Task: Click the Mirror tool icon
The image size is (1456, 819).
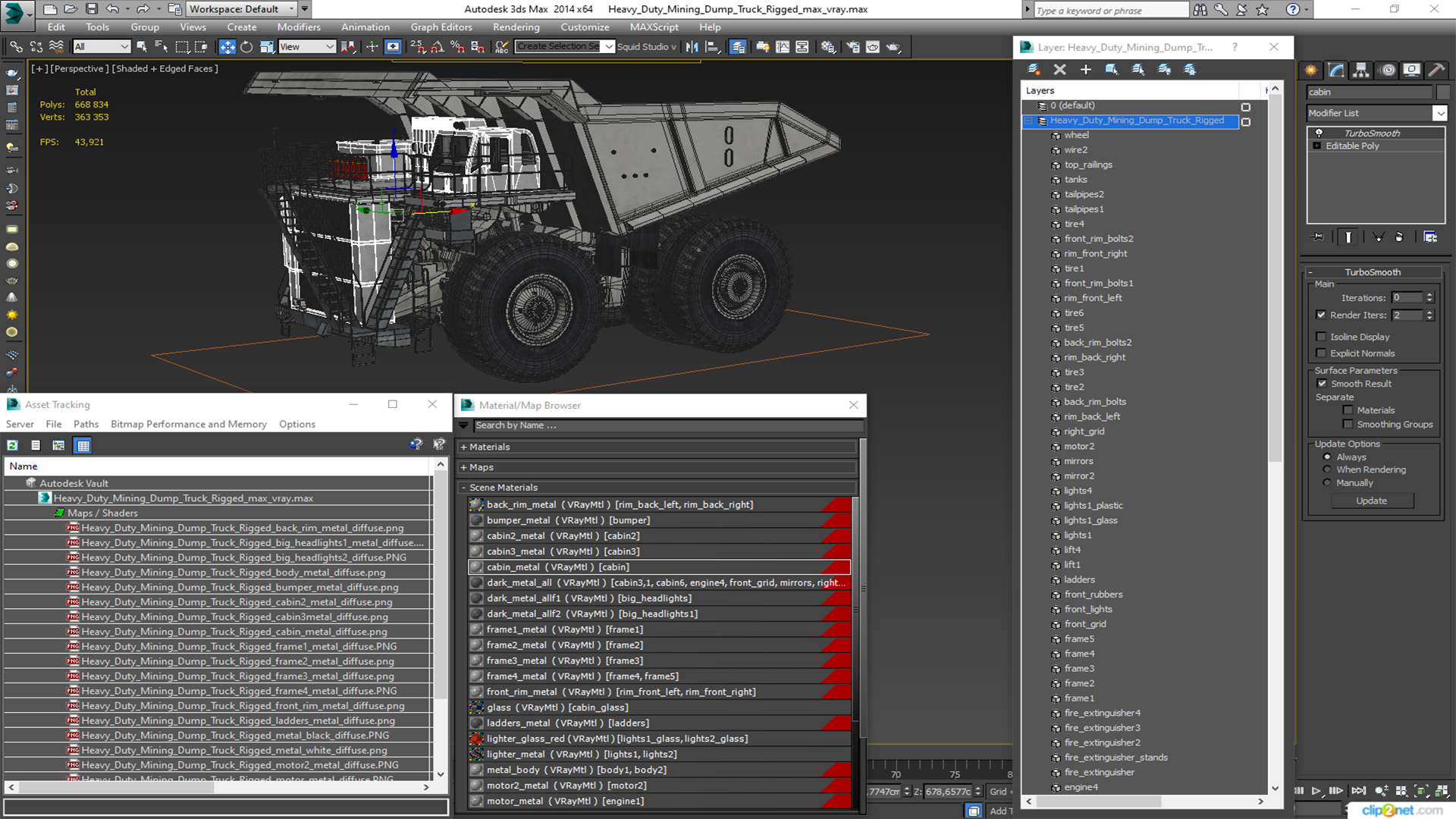Action: pos(692,47)
